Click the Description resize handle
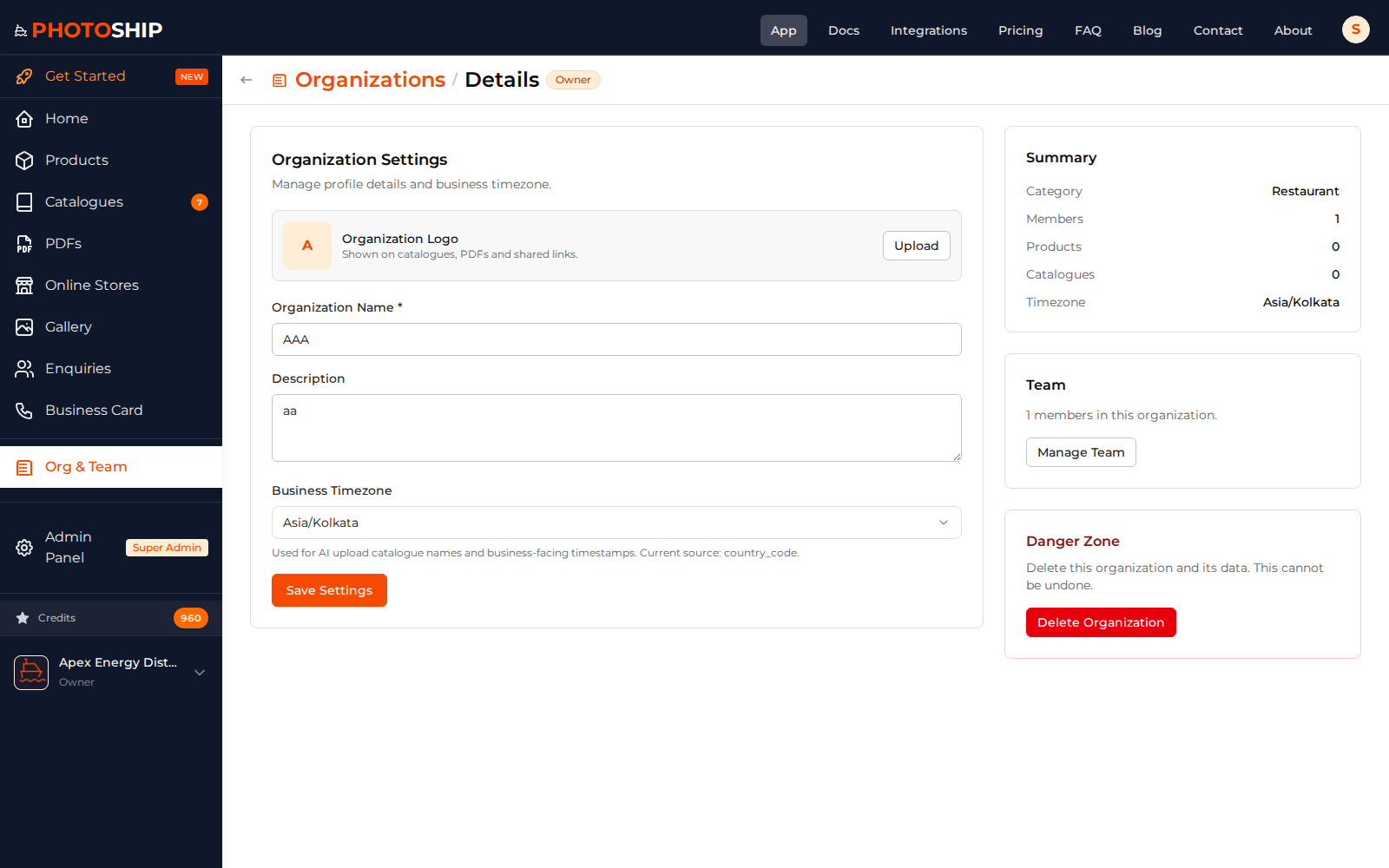1389x868 pixels. [x=957, y=457]
